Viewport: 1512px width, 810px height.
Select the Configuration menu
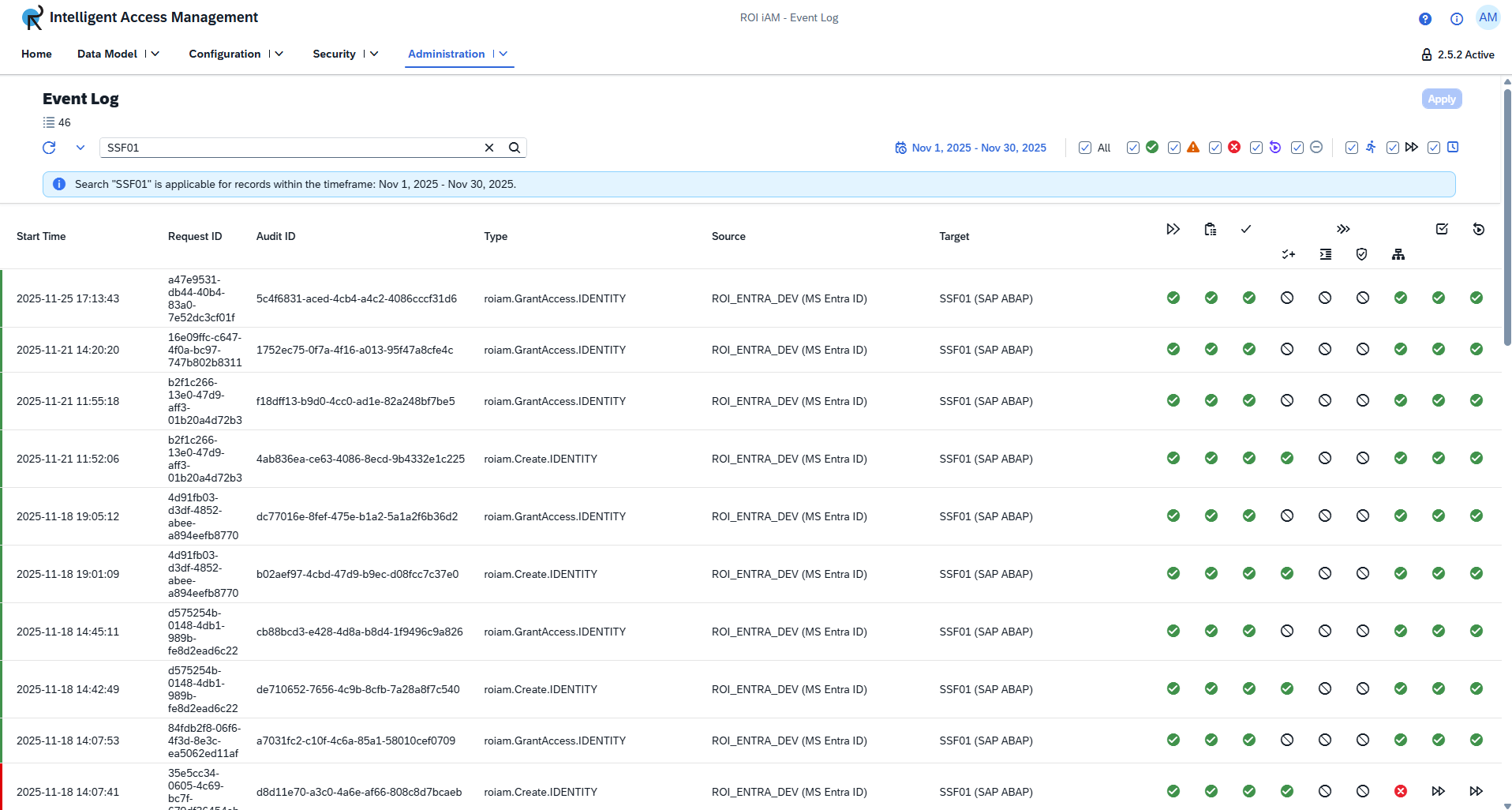click(225, 54)
